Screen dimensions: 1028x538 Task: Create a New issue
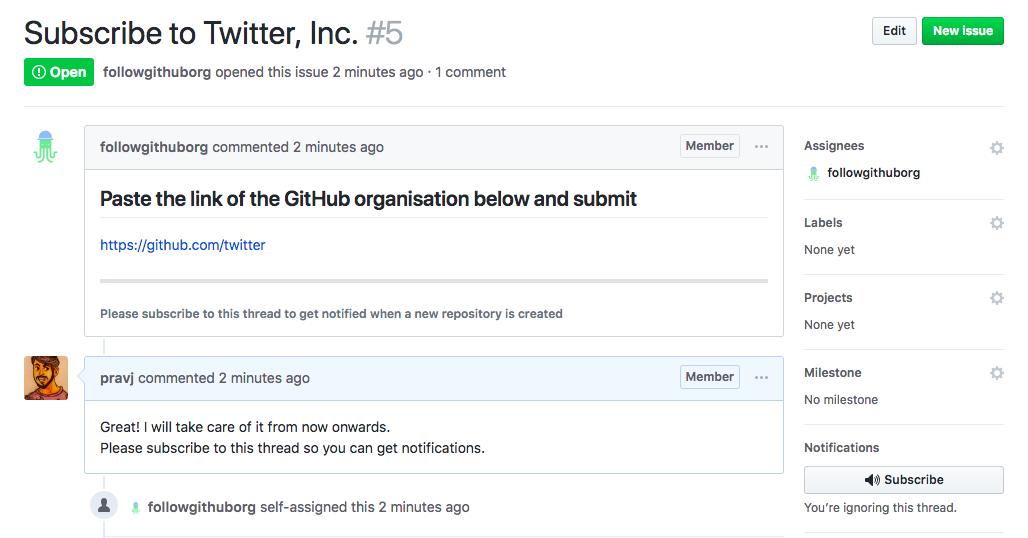pyautogui.click(x=962, y=31)
